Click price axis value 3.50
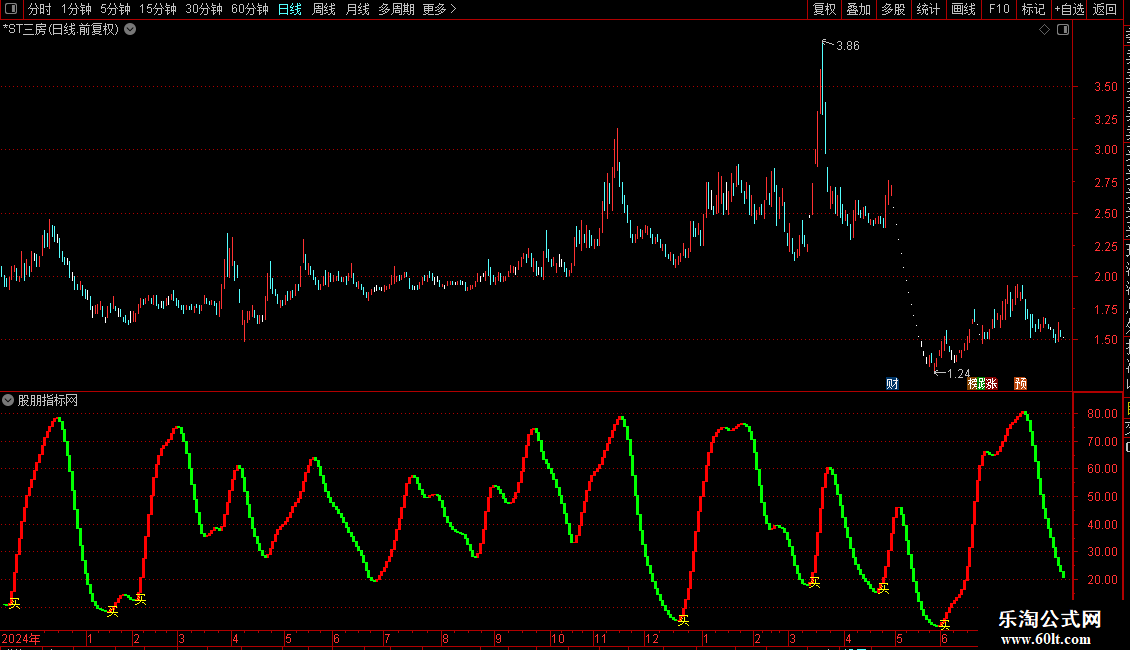 [1106, 86]
